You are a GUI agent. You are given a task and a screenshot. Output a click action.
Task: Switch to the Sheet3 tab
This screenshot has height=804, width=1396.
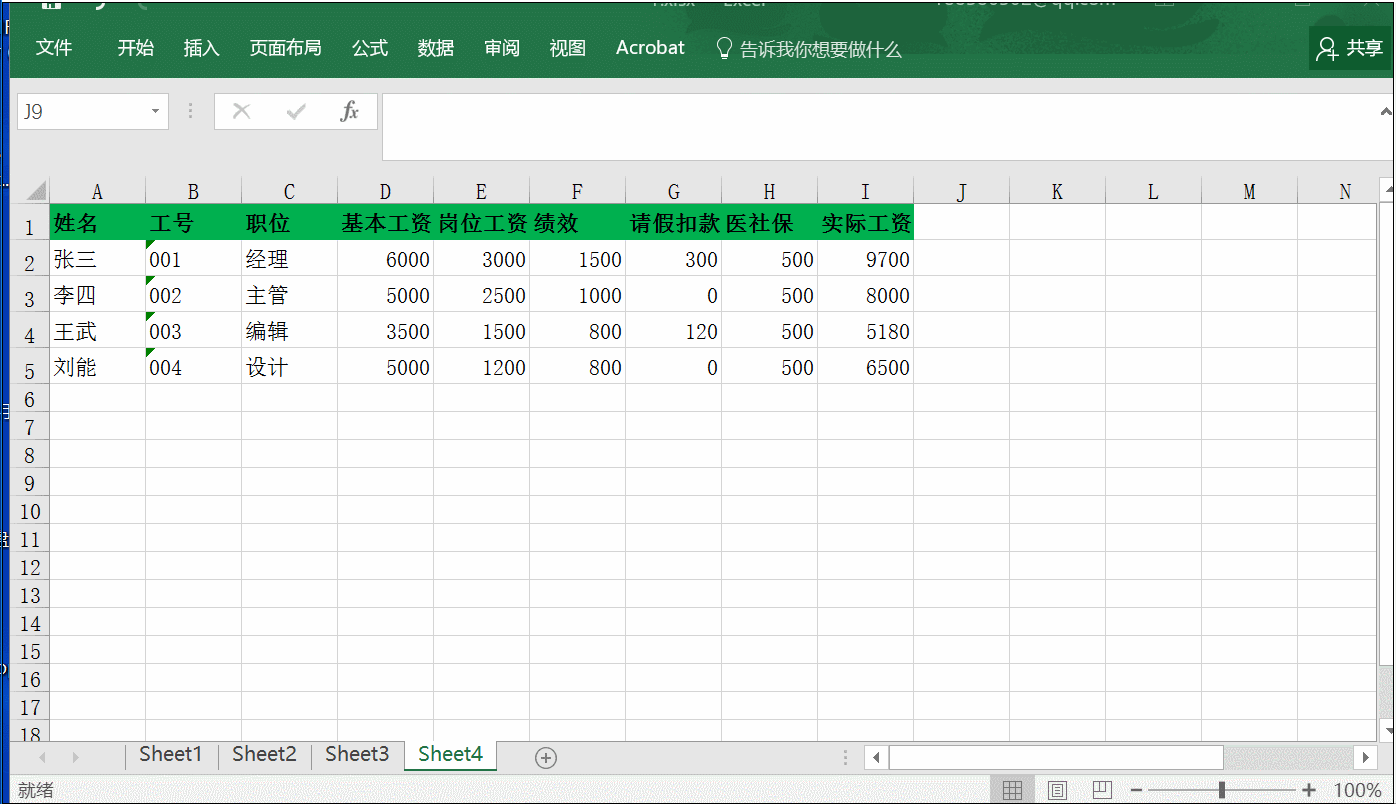[357, 755]
